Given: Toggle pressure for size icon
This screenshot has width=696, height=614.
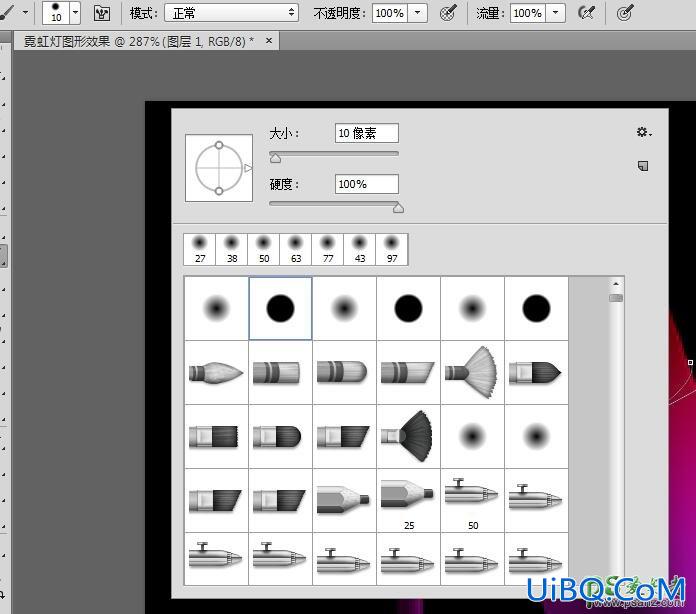Looking at the screenshot, I should [625, 13].
